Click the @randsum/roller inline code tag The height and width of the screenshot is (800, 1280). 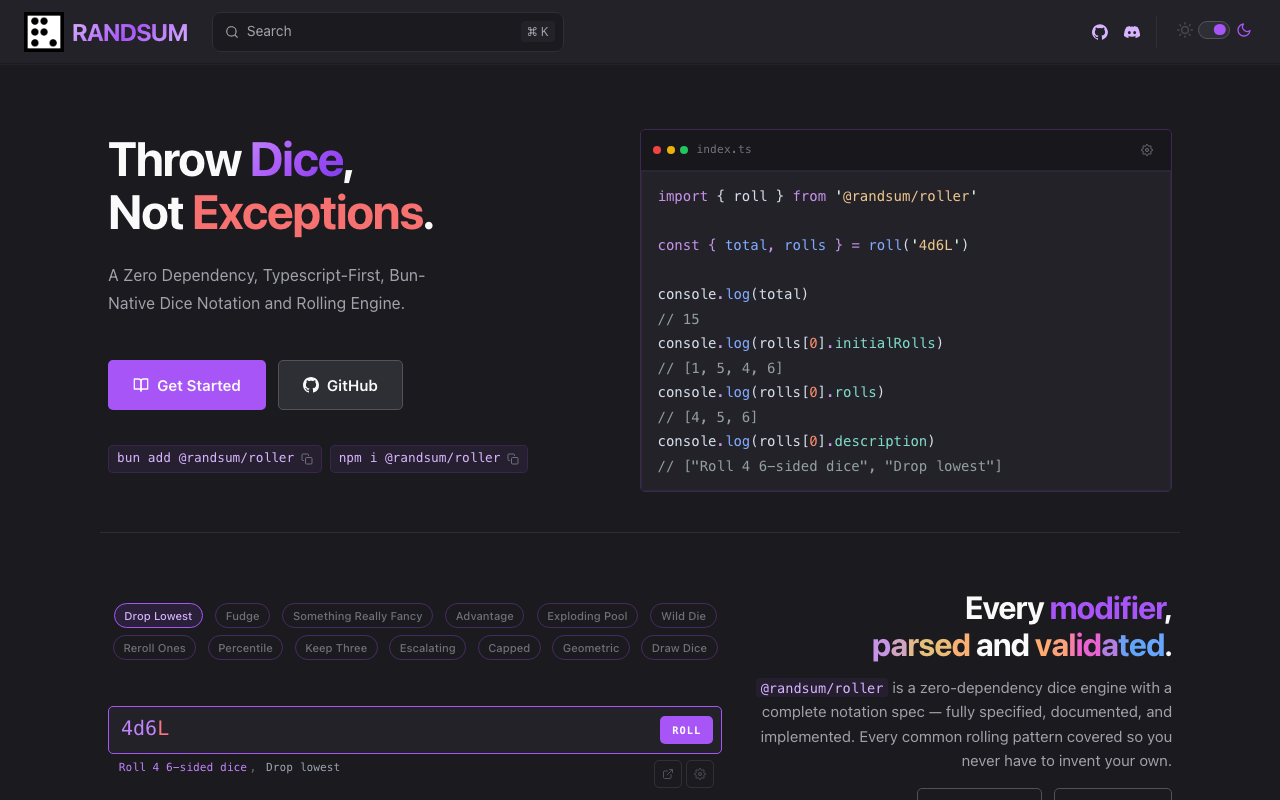tap(822, 688)
